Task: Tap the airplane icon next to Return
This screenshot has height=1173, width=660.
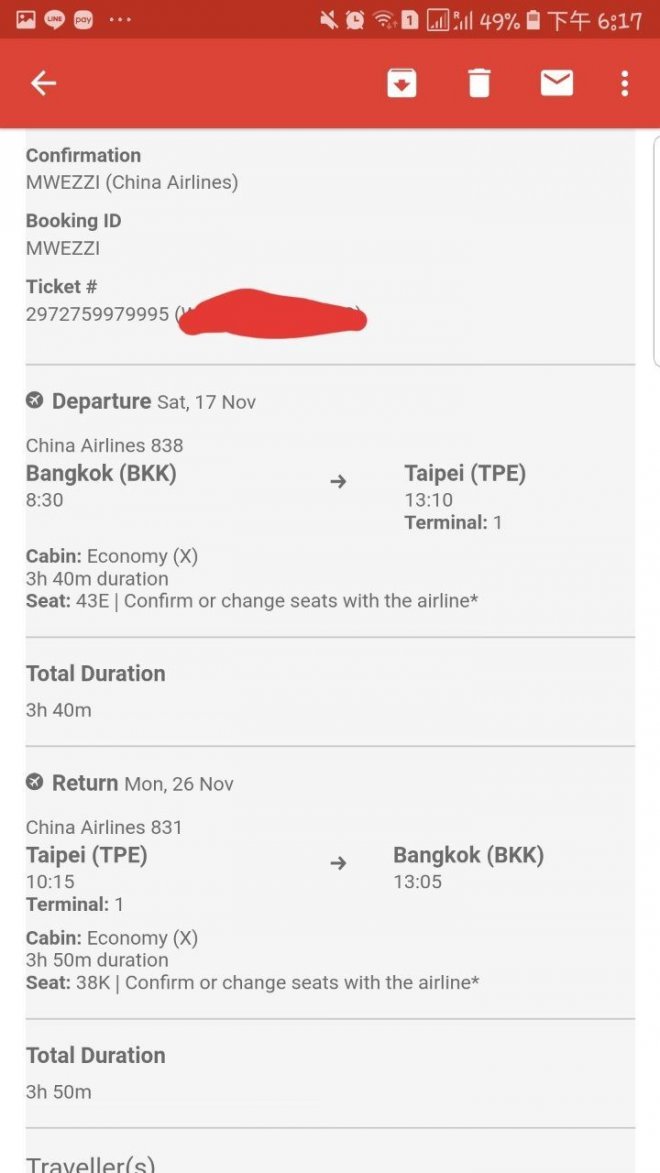Action: (35, 782)
